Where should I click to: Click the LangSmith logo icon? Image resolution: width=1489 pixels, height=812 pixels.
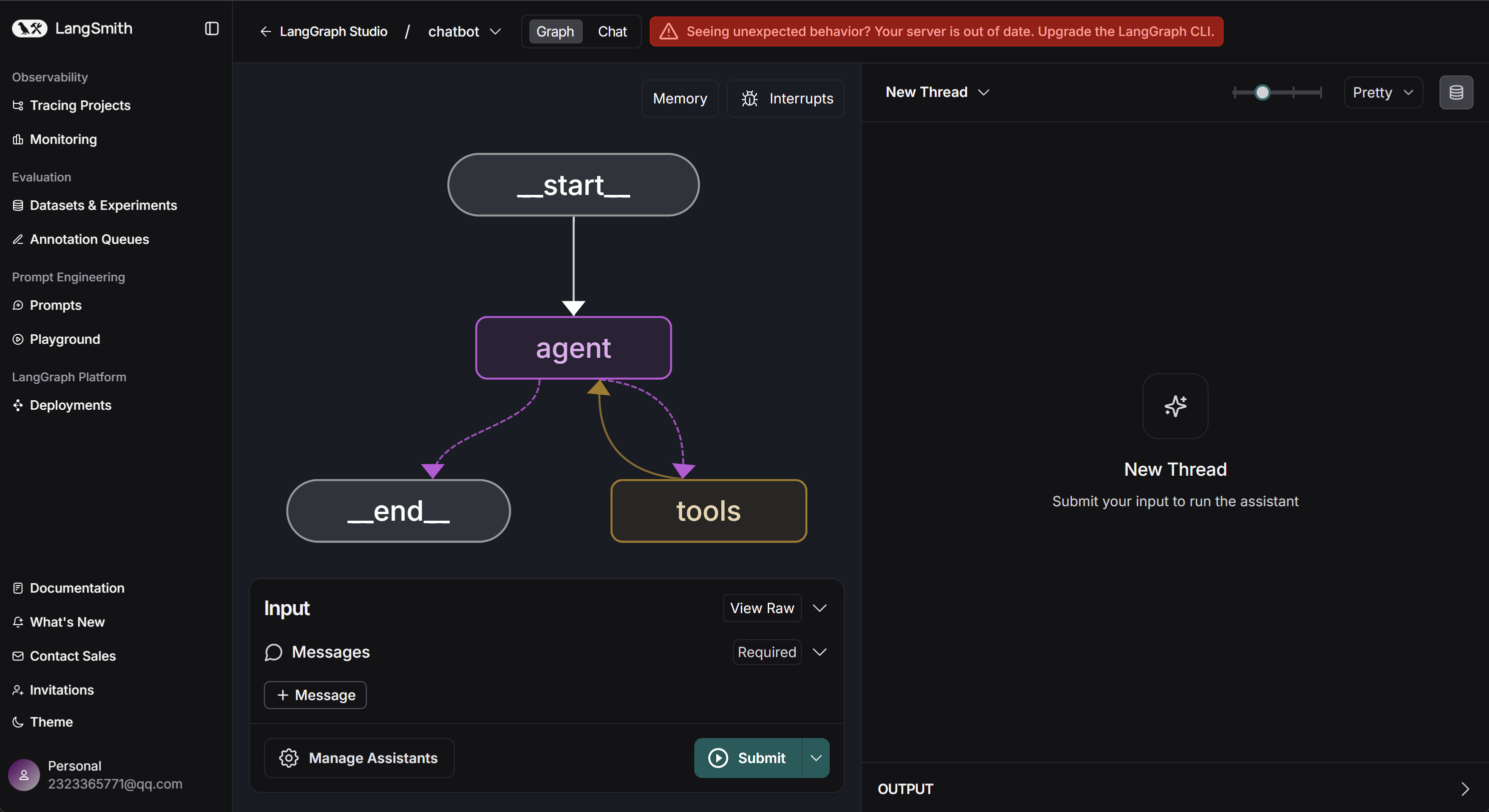pos(29,28)
